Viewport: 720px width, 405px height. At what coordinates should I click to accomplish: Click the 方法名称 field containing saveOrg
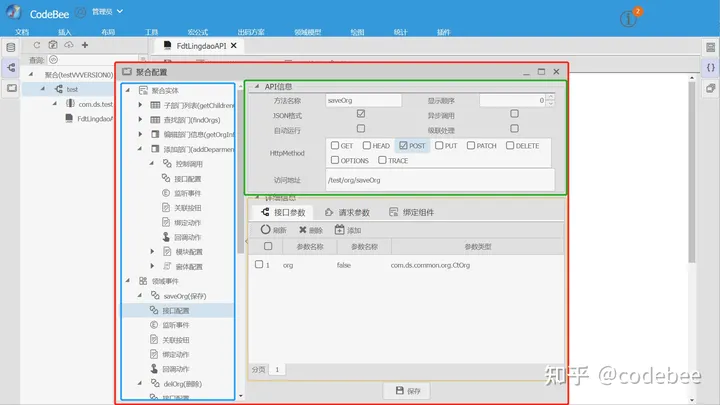[x=363, y=100]
